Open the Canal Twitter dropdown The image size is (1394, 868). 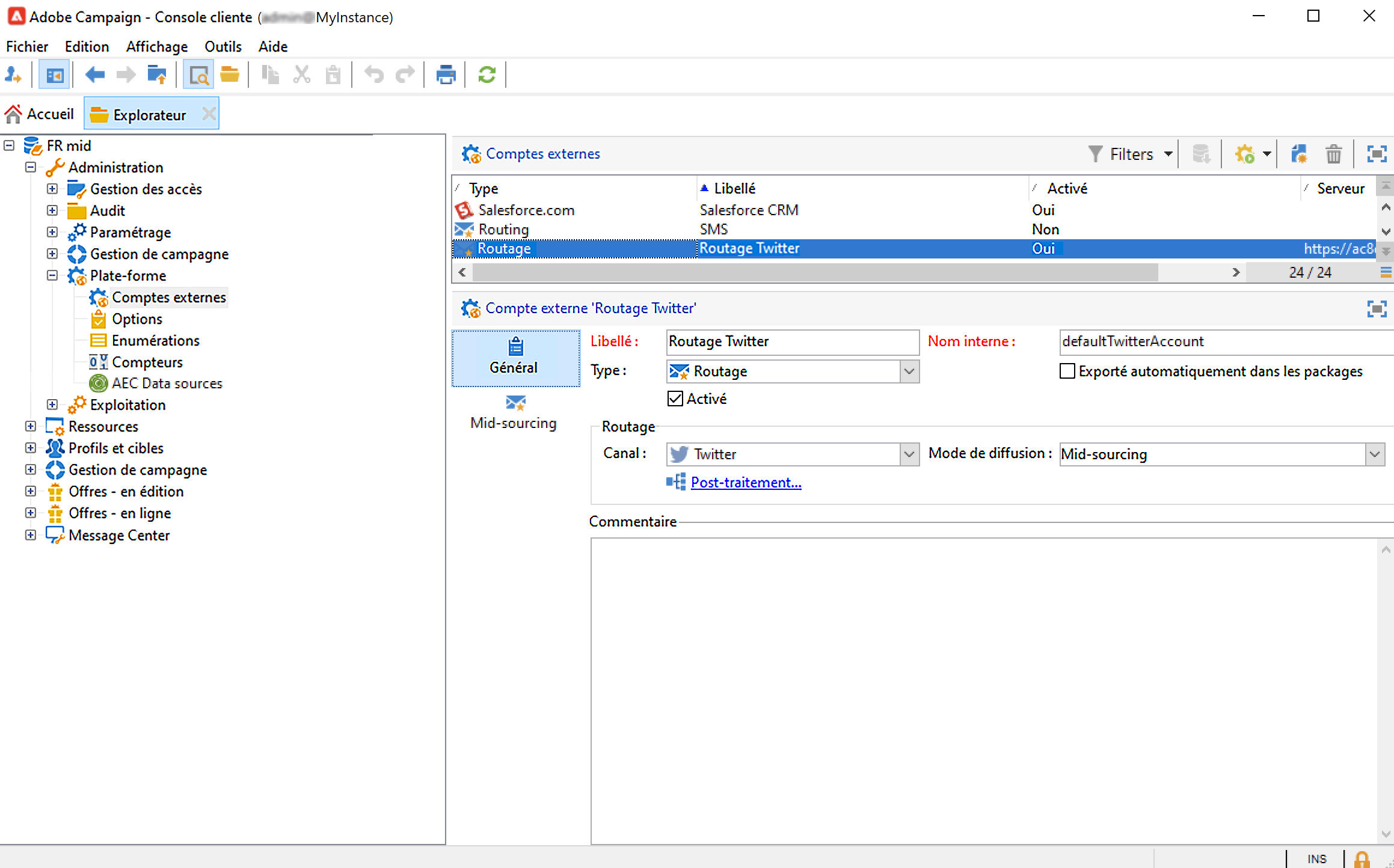coord(909,454)
